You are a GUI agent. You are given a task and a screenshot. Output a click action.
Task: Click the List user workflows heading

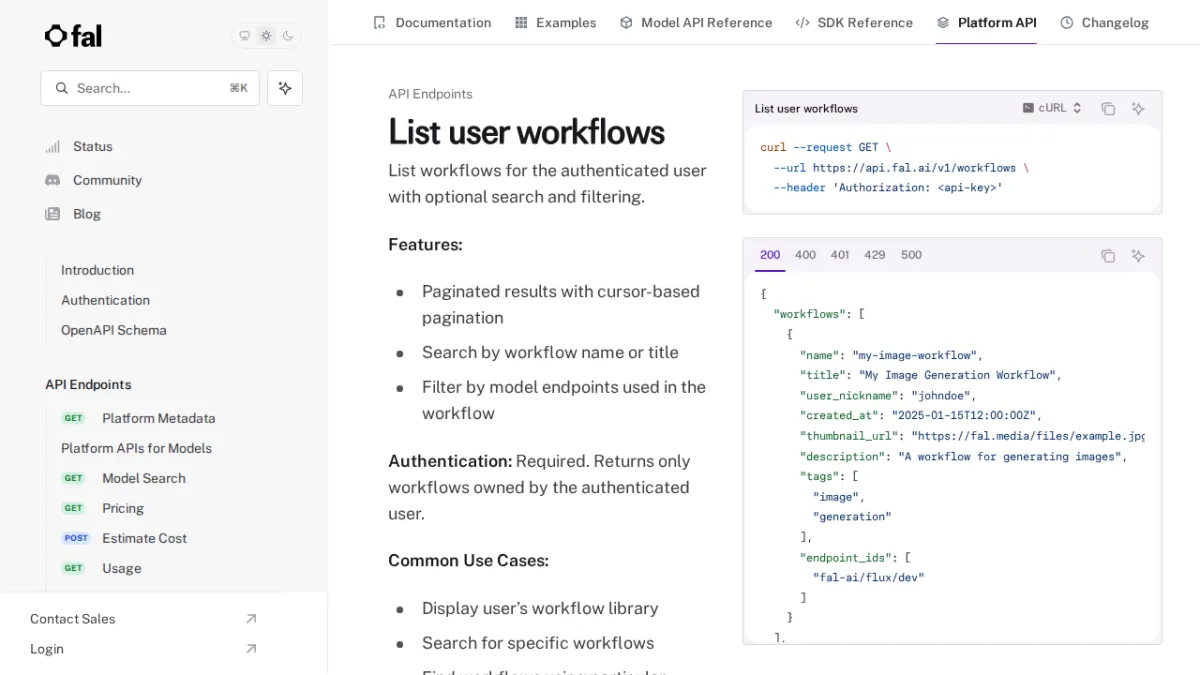coord(527,132)
